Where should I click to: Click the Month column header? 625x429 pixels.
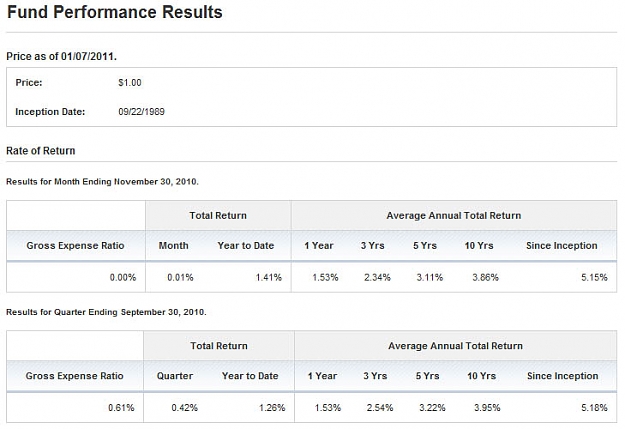point(173,246)
